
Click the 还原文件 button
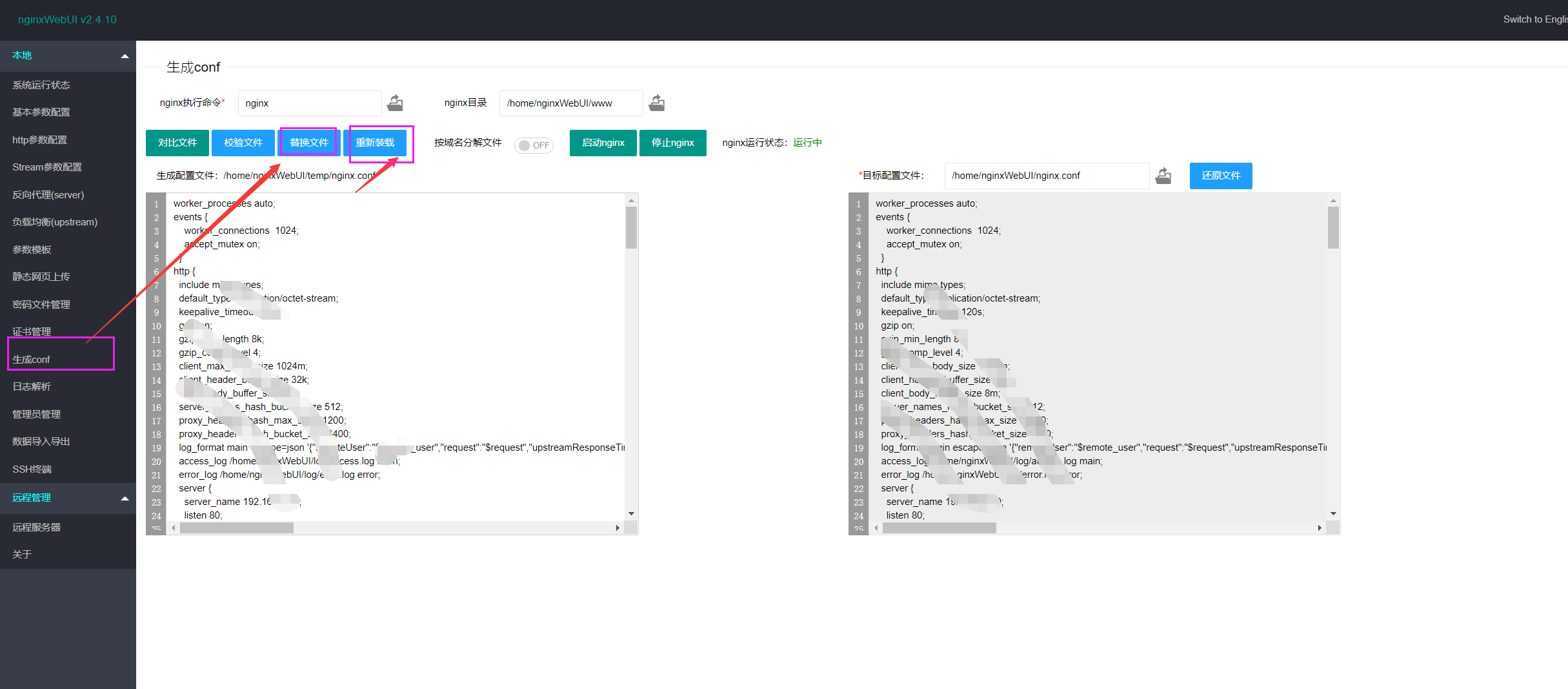(1221, 176)
